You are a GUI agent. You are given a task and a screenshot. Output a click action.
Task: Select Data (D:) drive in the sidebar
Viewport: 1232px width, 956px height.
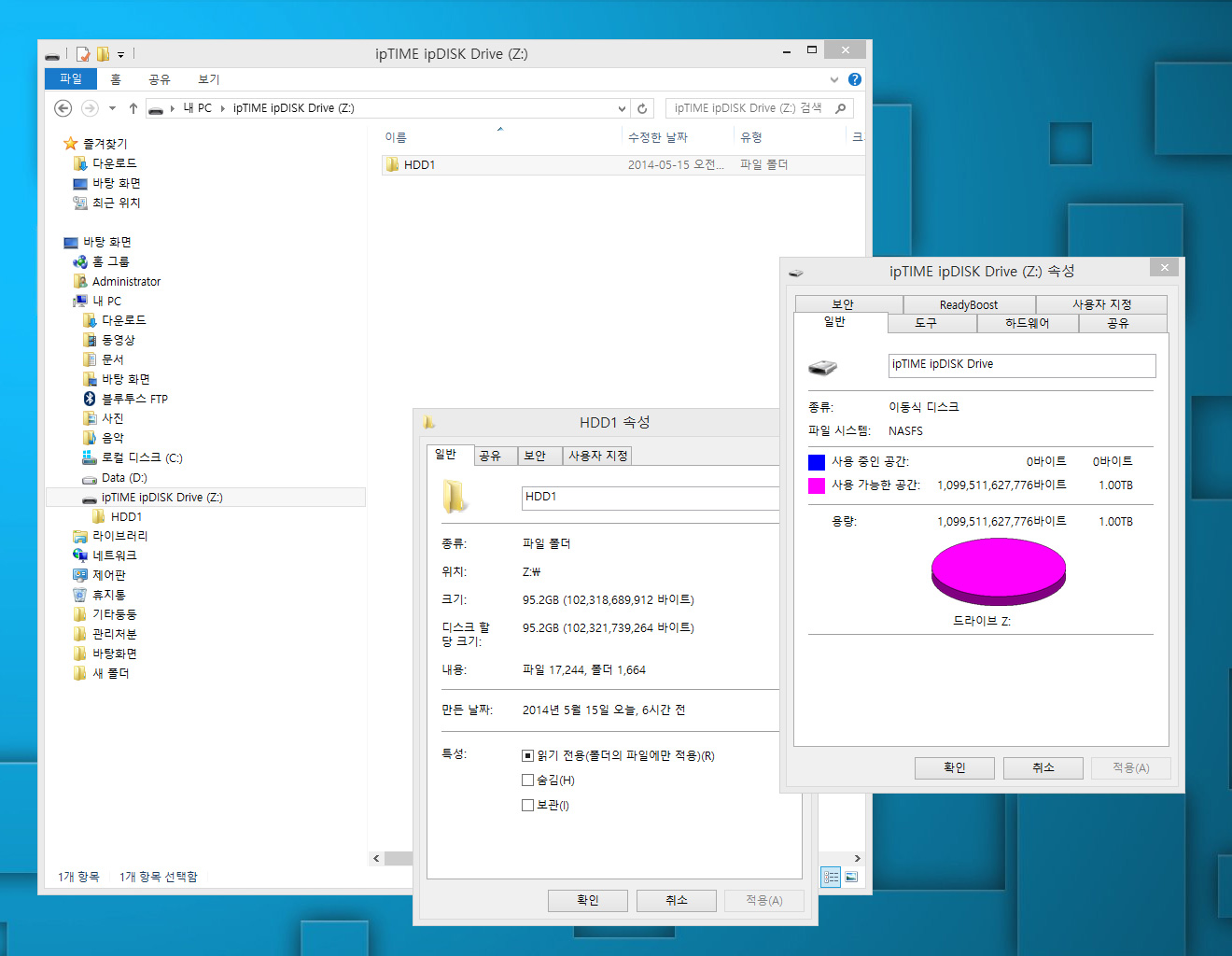[114, 477]
